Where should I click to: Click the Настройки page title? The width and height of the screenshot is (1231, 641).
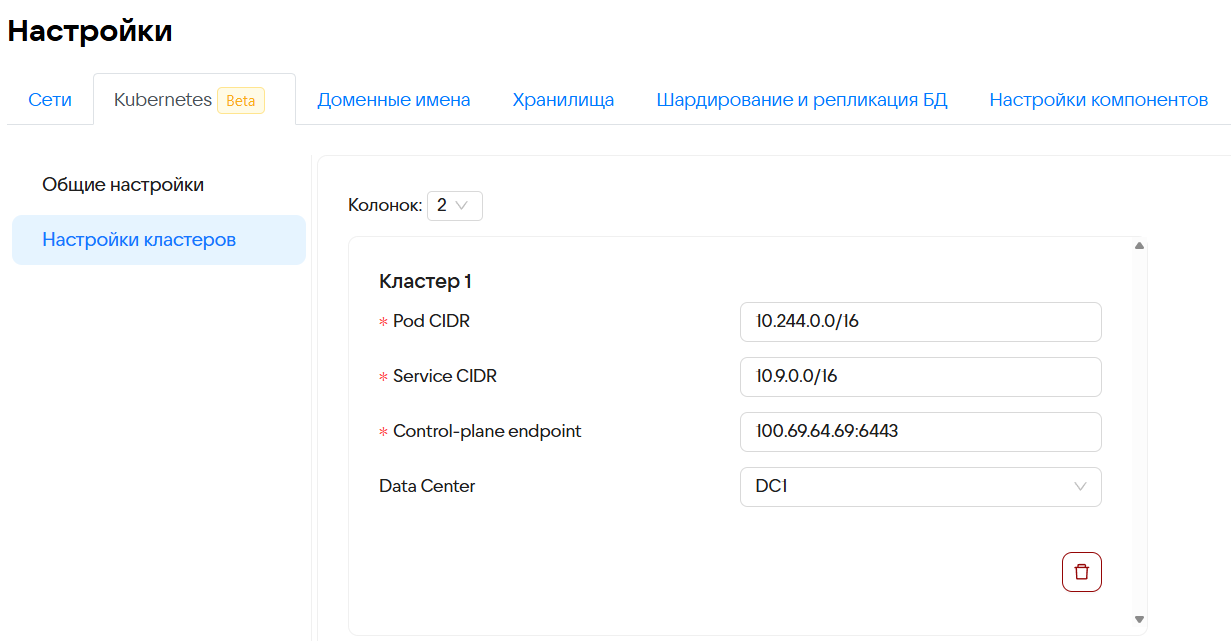90,31
